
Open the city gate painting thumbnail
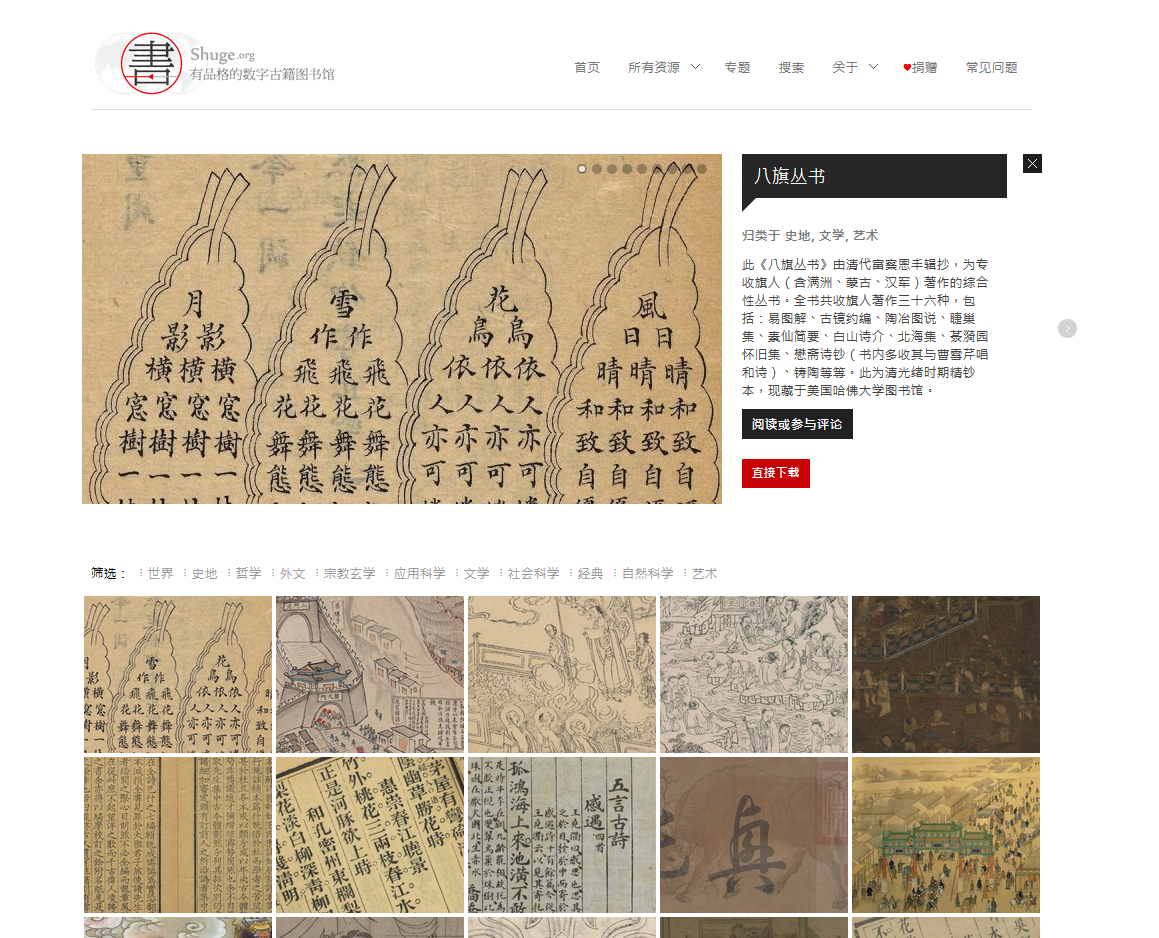pyautogui.click(x=370, y=674)
